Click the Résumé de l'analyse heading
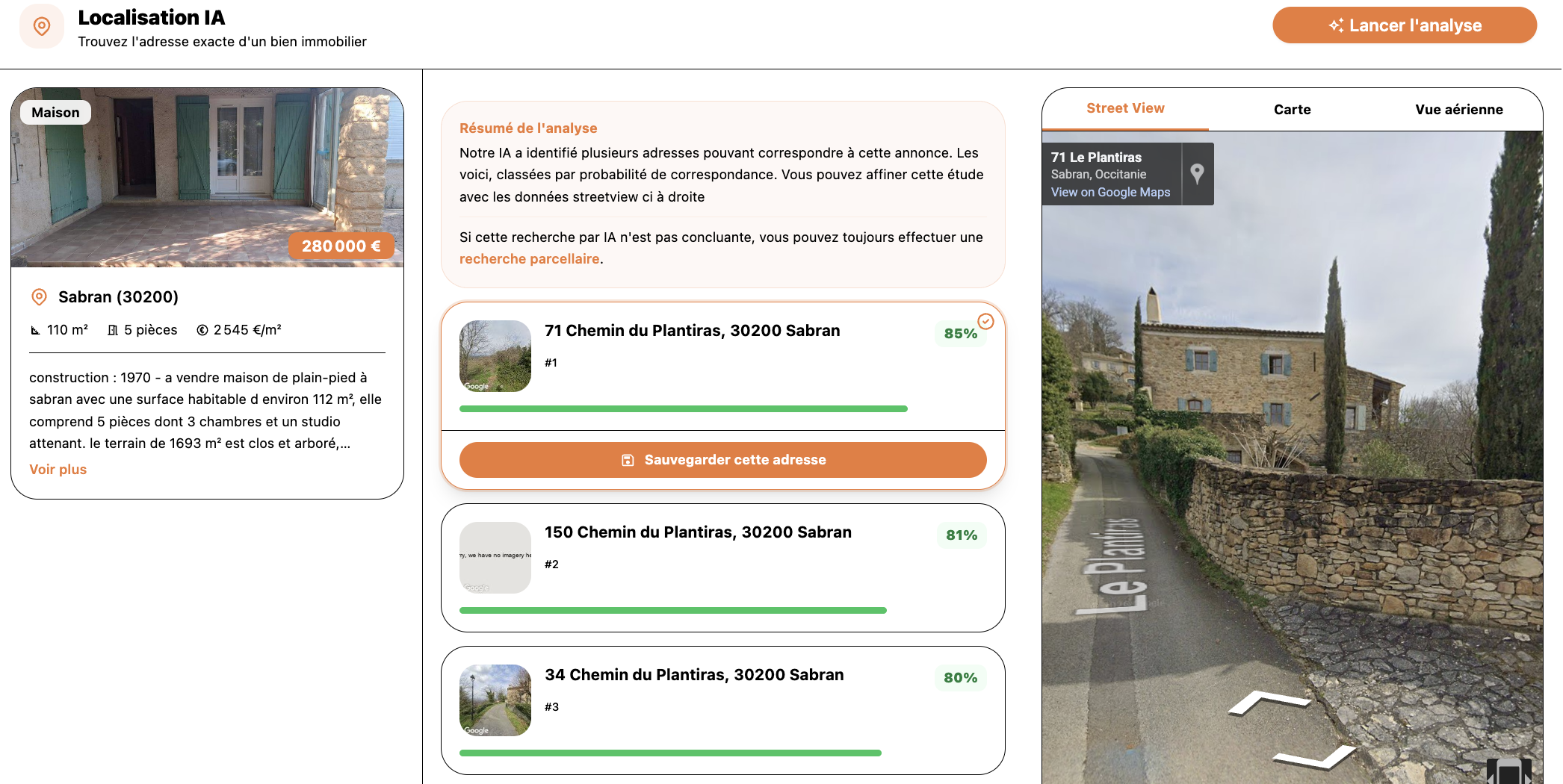The width and height of the screenshot is (1563, 784). coord(528,128)
